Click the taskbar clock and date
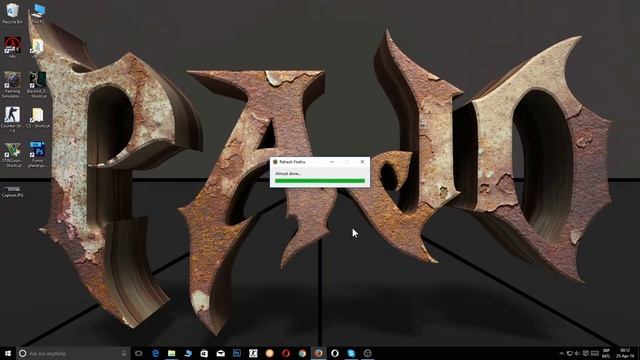The image size is (640, 360). [x=625, y=353]
